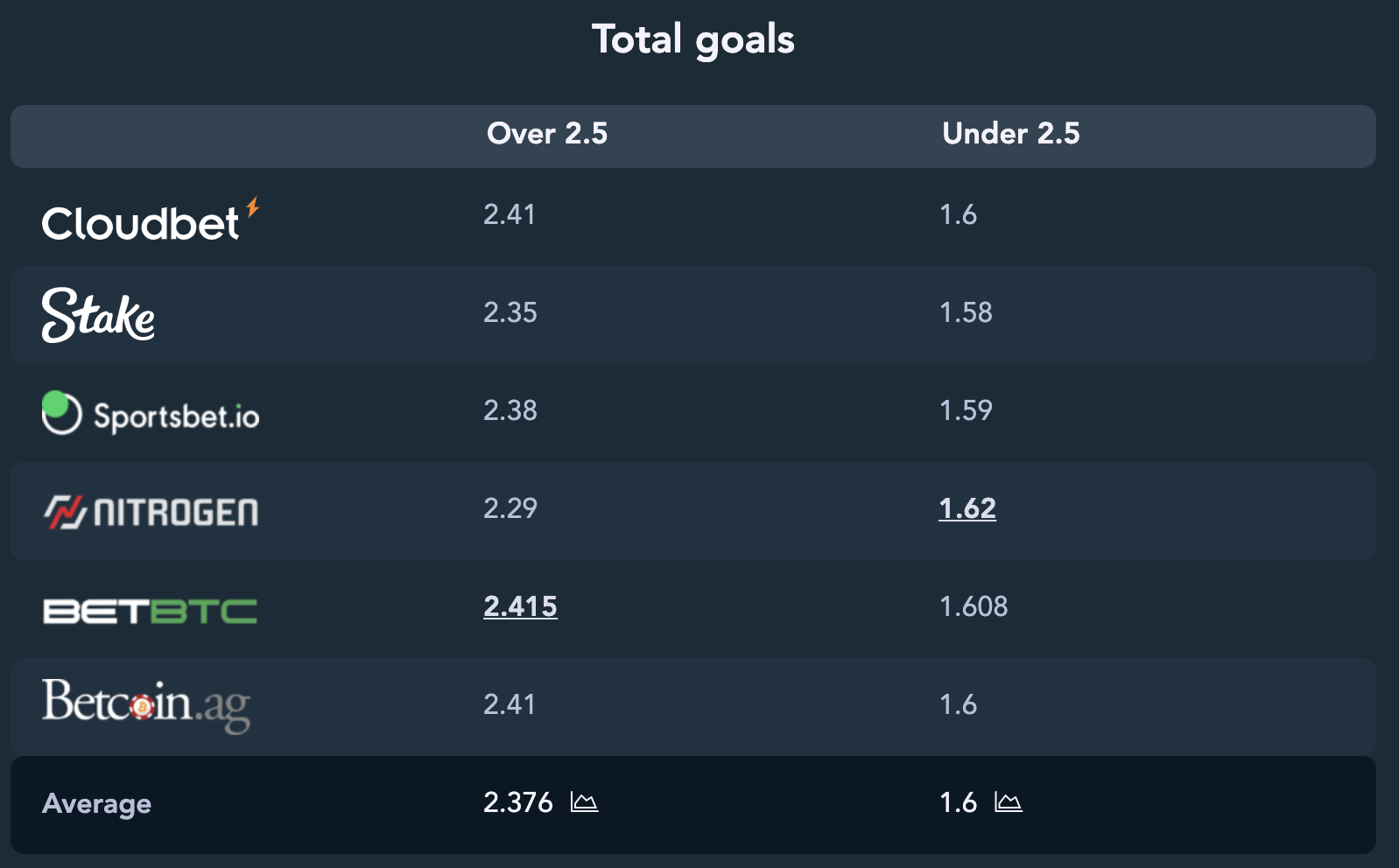Choose Stake Over 2.5 odds 2.35

tap(510, 312)
